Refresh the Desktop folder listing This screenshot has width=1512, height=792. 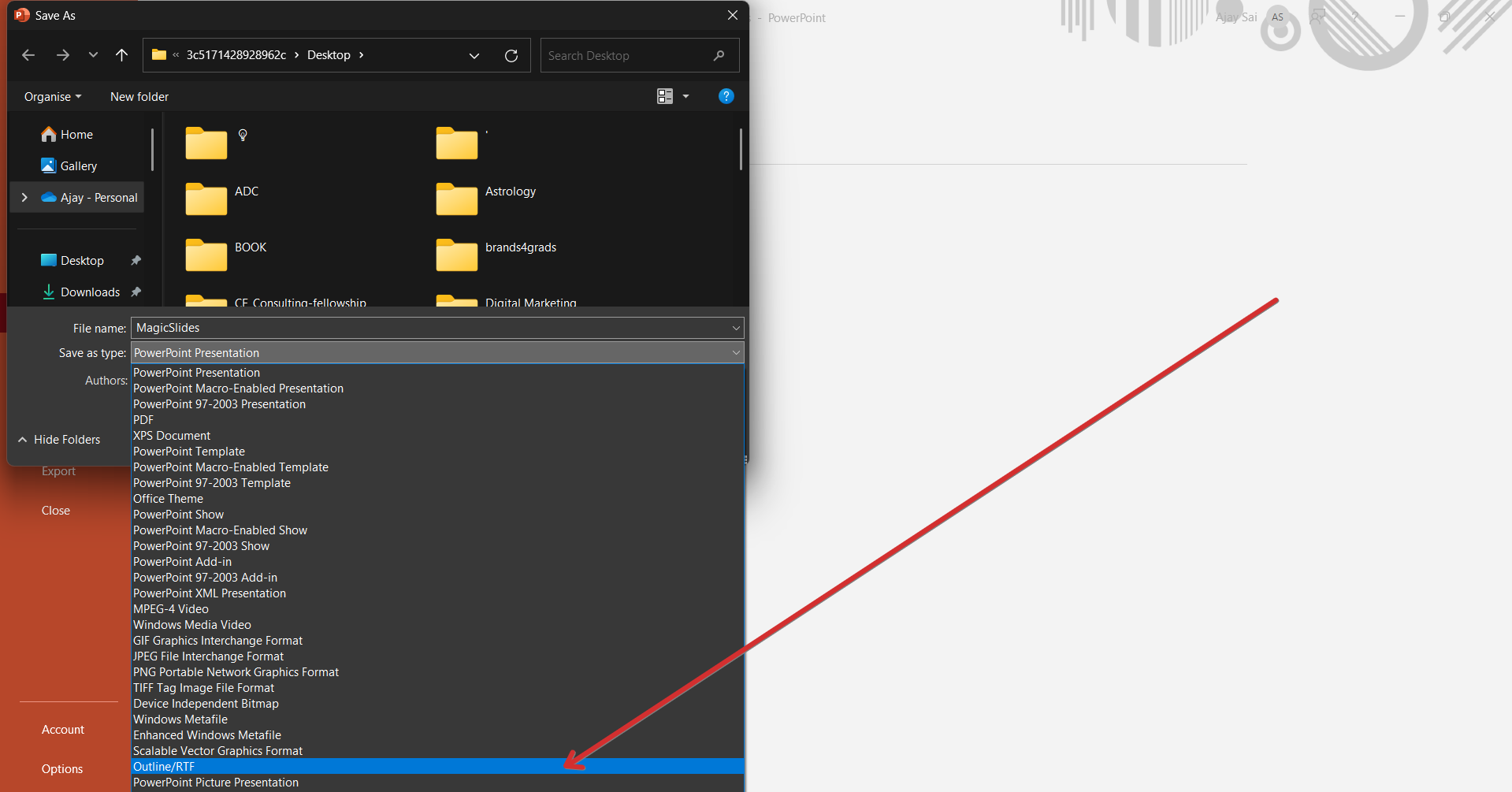point(511,55)
